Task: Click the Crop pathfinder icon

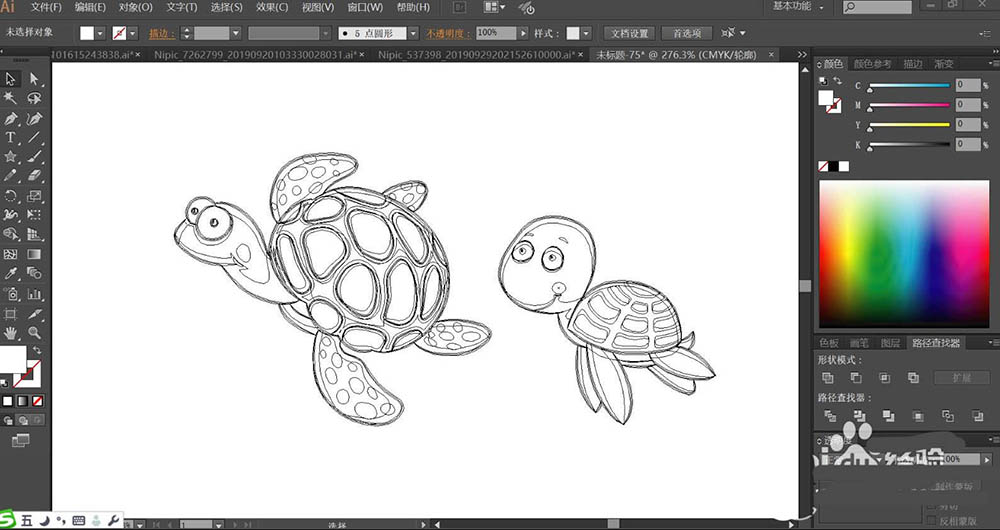Action: pyautogui.click(x=918, y=416)
